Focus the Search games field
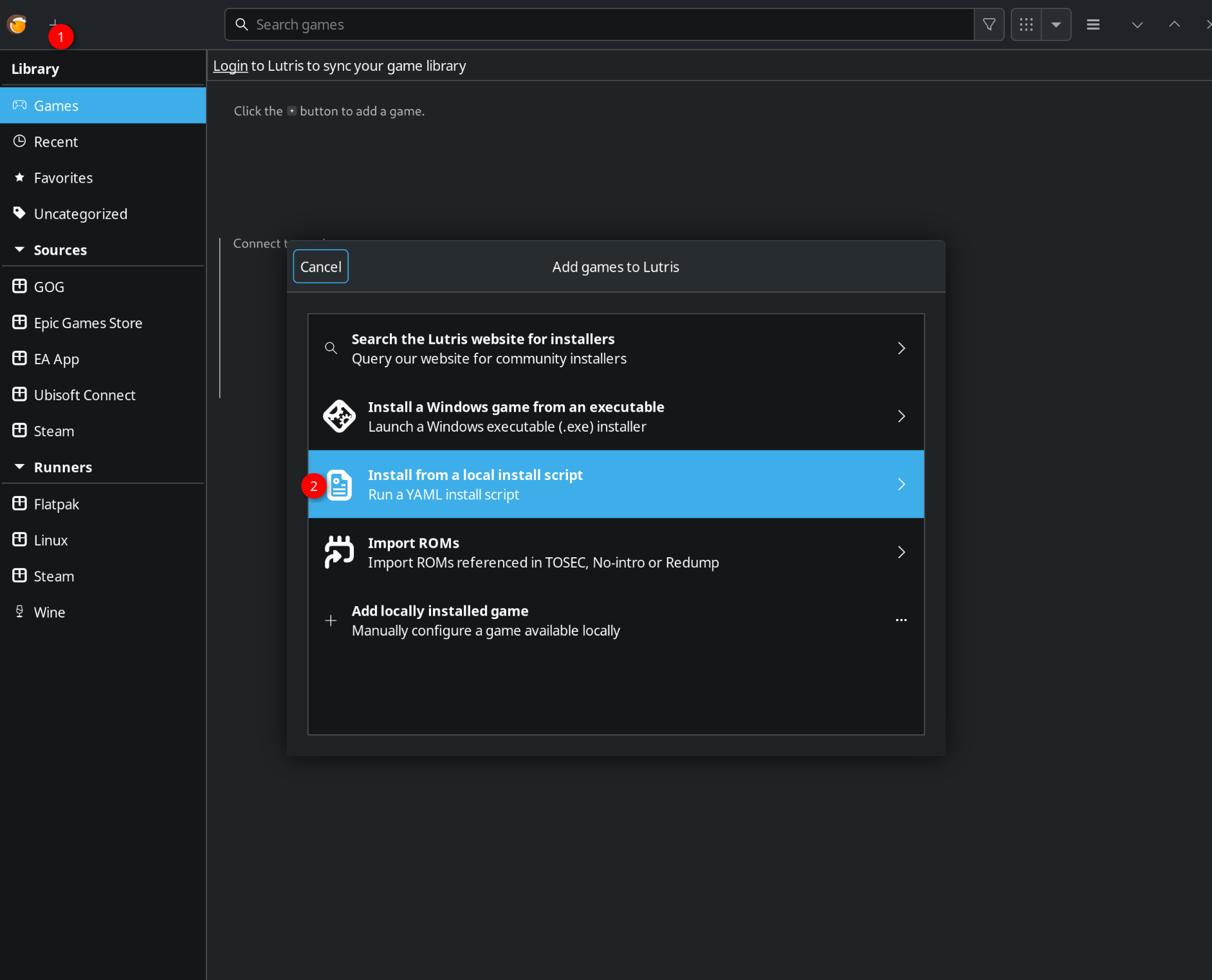 (599, 24)
